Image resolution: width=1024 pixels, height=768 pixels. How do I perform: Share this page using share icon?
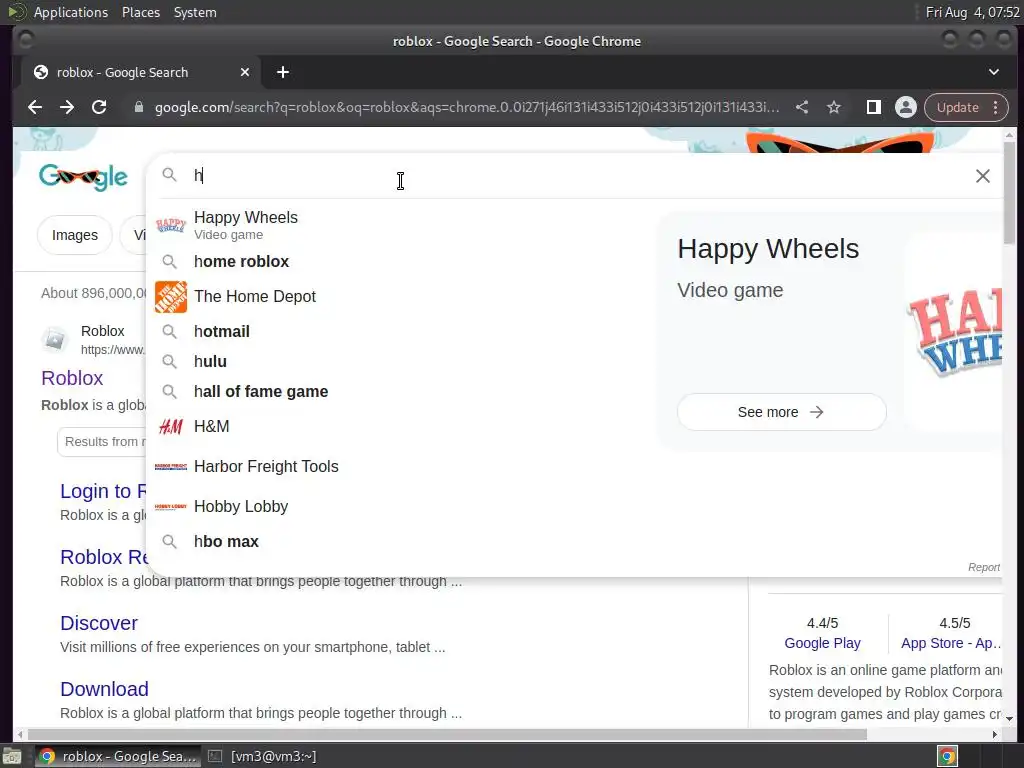(802, 107)
